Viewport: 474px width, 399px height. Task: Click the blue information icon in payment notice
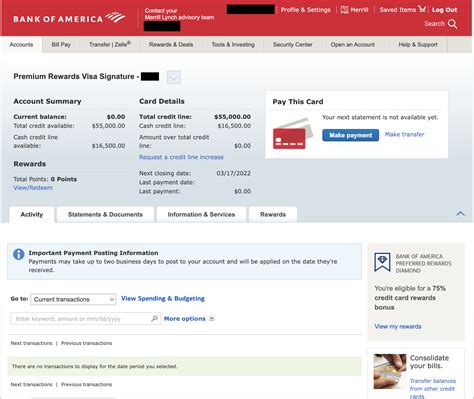(19, 254)
